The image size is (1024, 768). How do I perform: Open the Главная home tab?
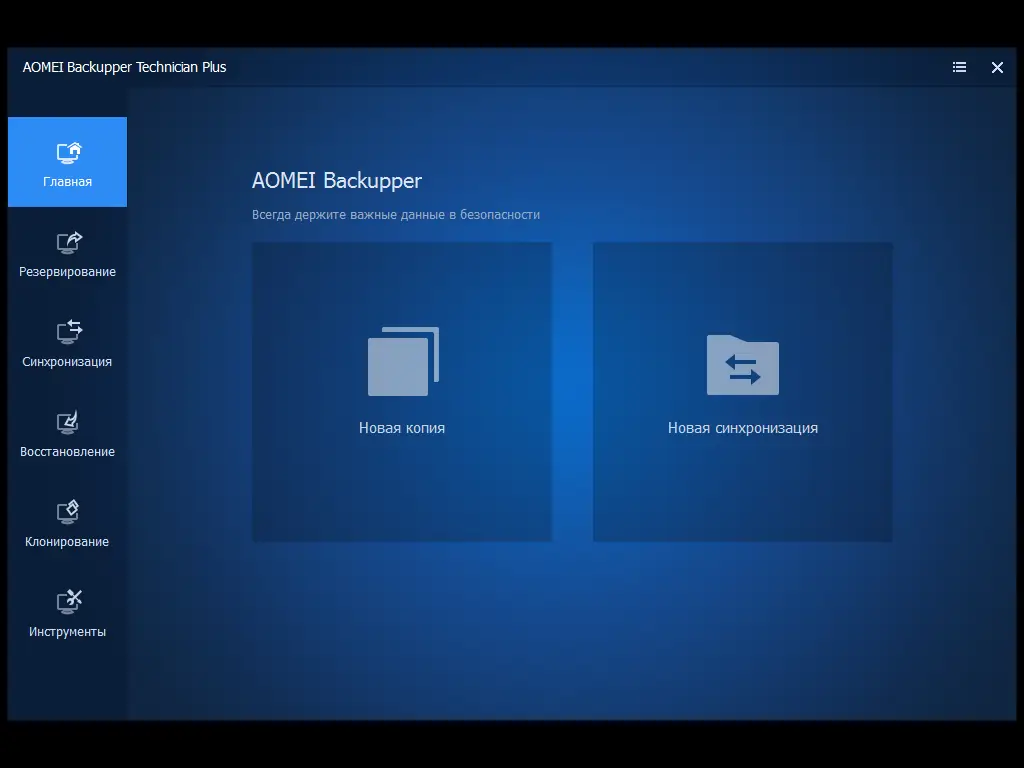tap(67, 162)
